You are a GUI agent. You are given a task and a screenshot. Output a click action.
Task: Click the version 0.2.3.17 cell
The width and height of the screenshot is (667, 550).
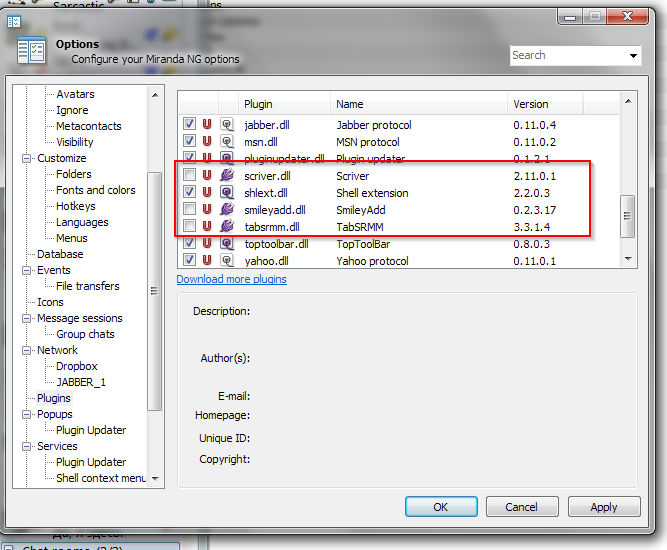click(534, 210)
